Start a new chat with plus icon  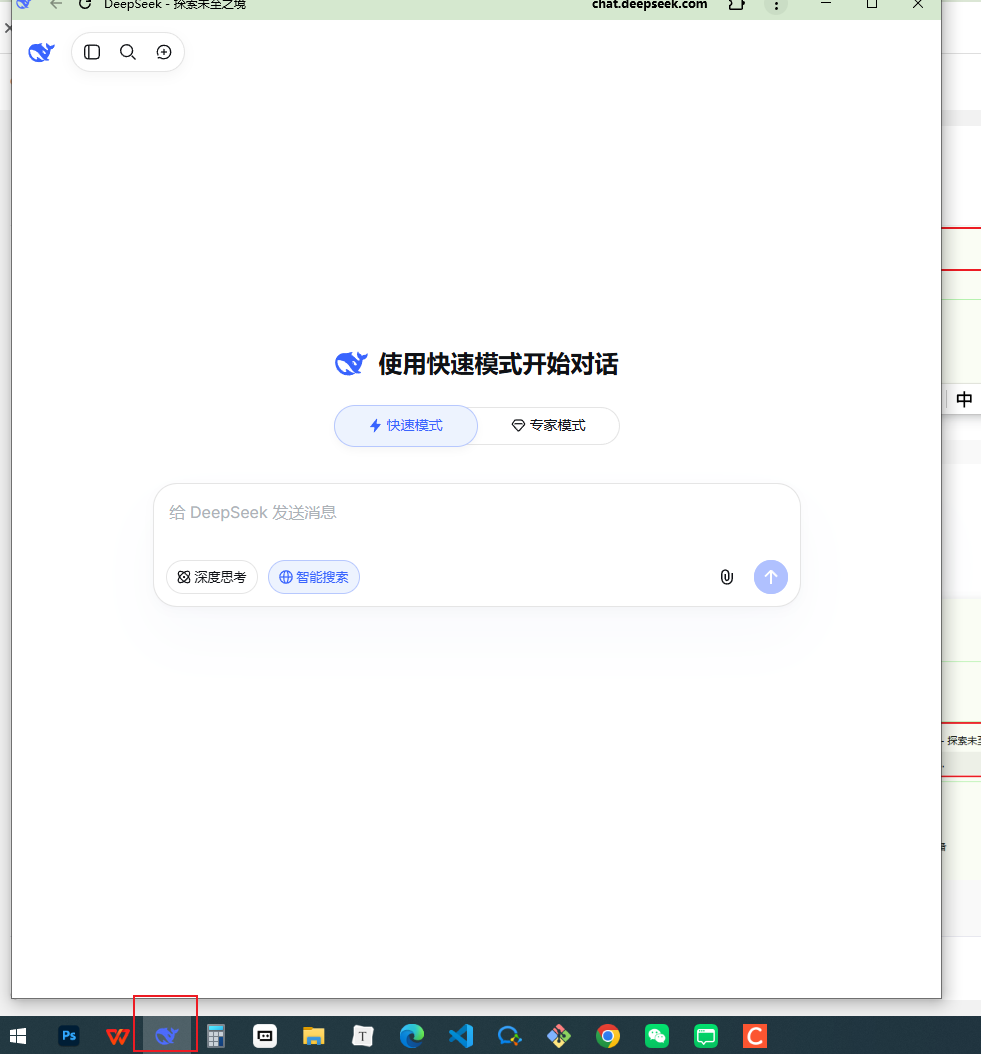click(164, 52)
